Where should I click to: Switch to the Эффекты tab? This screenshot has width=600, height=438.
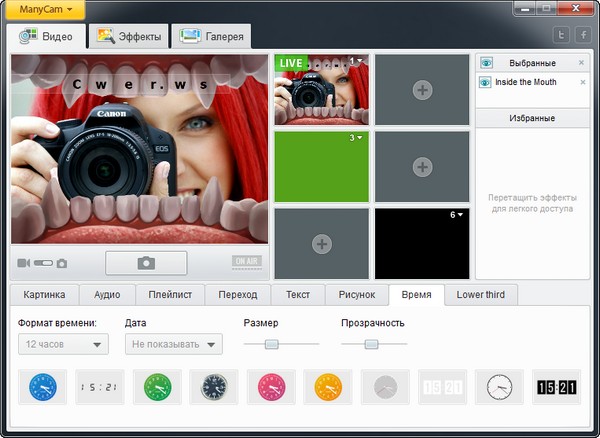point(130,37)
